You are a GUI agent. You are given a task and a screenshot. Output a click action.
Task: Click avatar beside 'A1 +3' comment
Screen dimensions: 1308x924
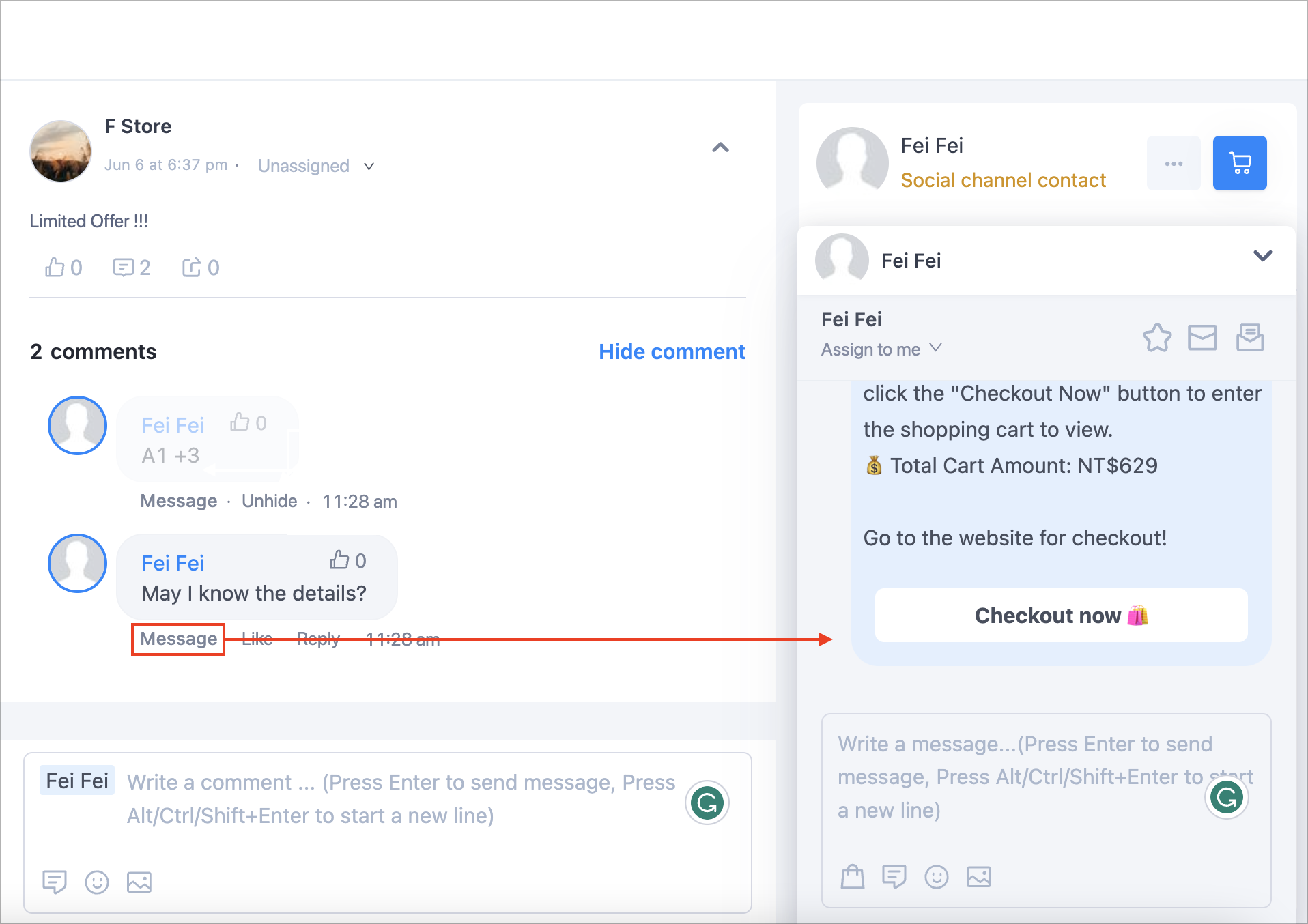tap(77, 425)
